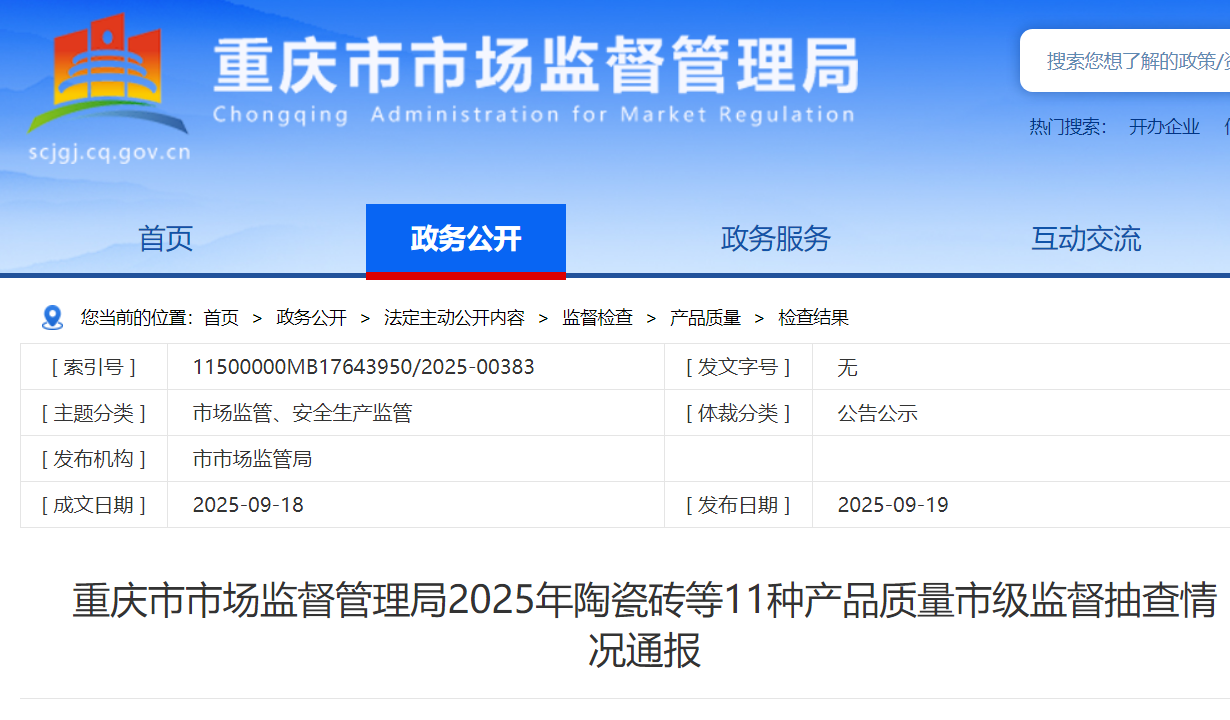Open the 政务服务 navigation tab
The image size is (1230, 720).
click(x=776, y=239)
